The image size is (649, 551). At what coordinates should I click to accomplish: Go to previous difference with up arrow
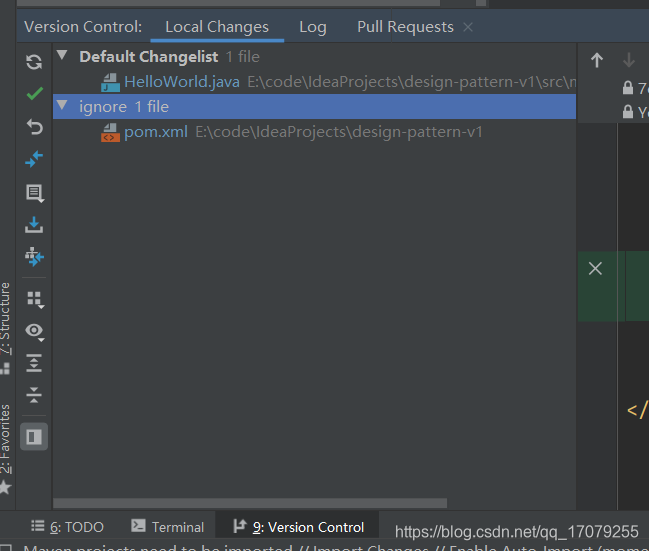(x=597, y=60)
